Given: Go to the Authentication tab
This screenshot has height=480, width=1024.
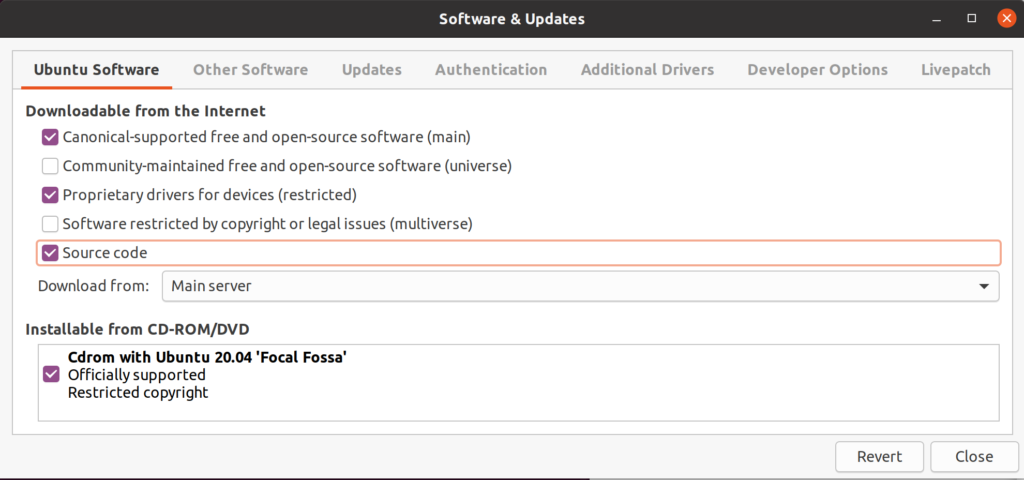Looking at the screenshot, I should point(491,70).
